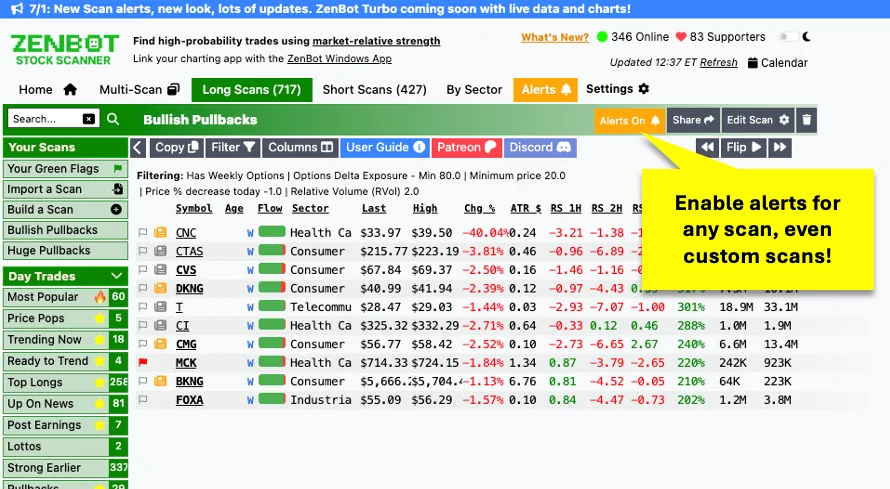Open CVS news icon
The image size is (890, 489).
point(161,270)
